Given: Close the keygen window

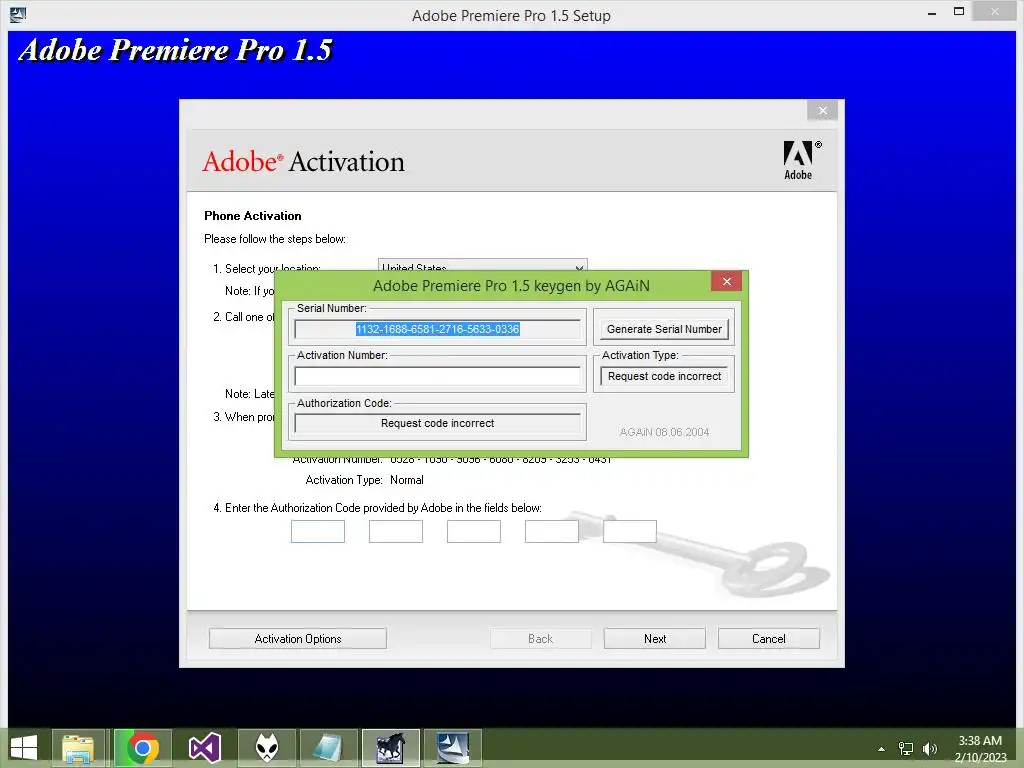Looking at the screenshot, I should point(726,281).
